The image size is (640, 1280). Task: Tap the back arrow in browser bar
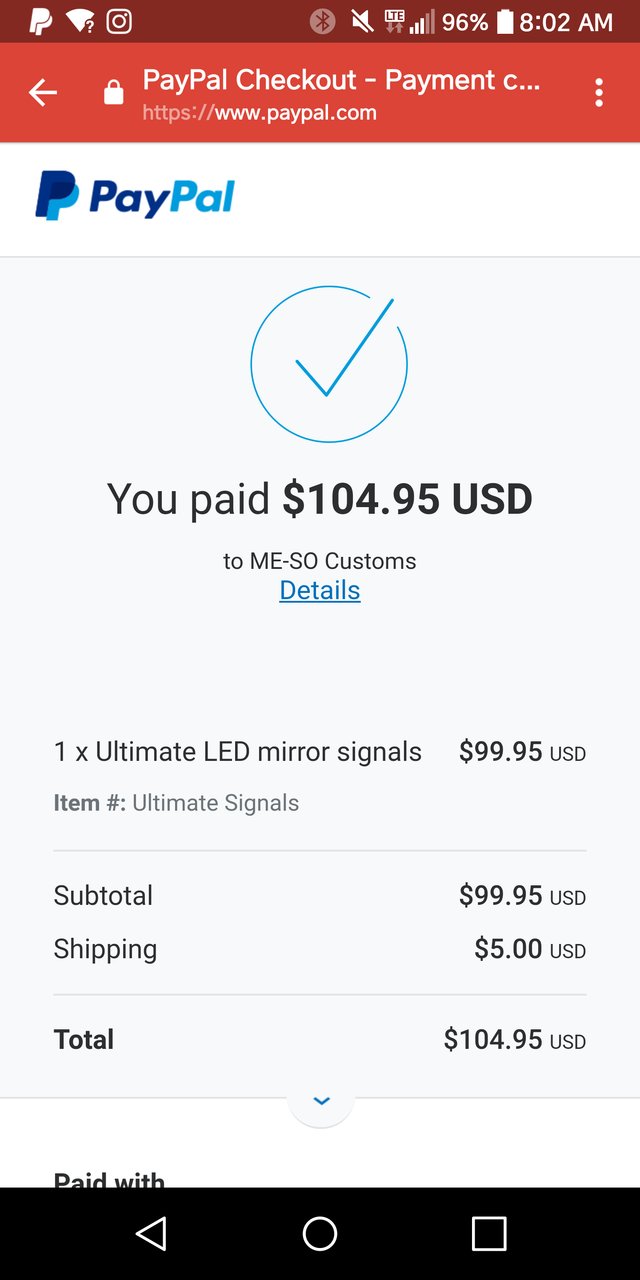42,93
